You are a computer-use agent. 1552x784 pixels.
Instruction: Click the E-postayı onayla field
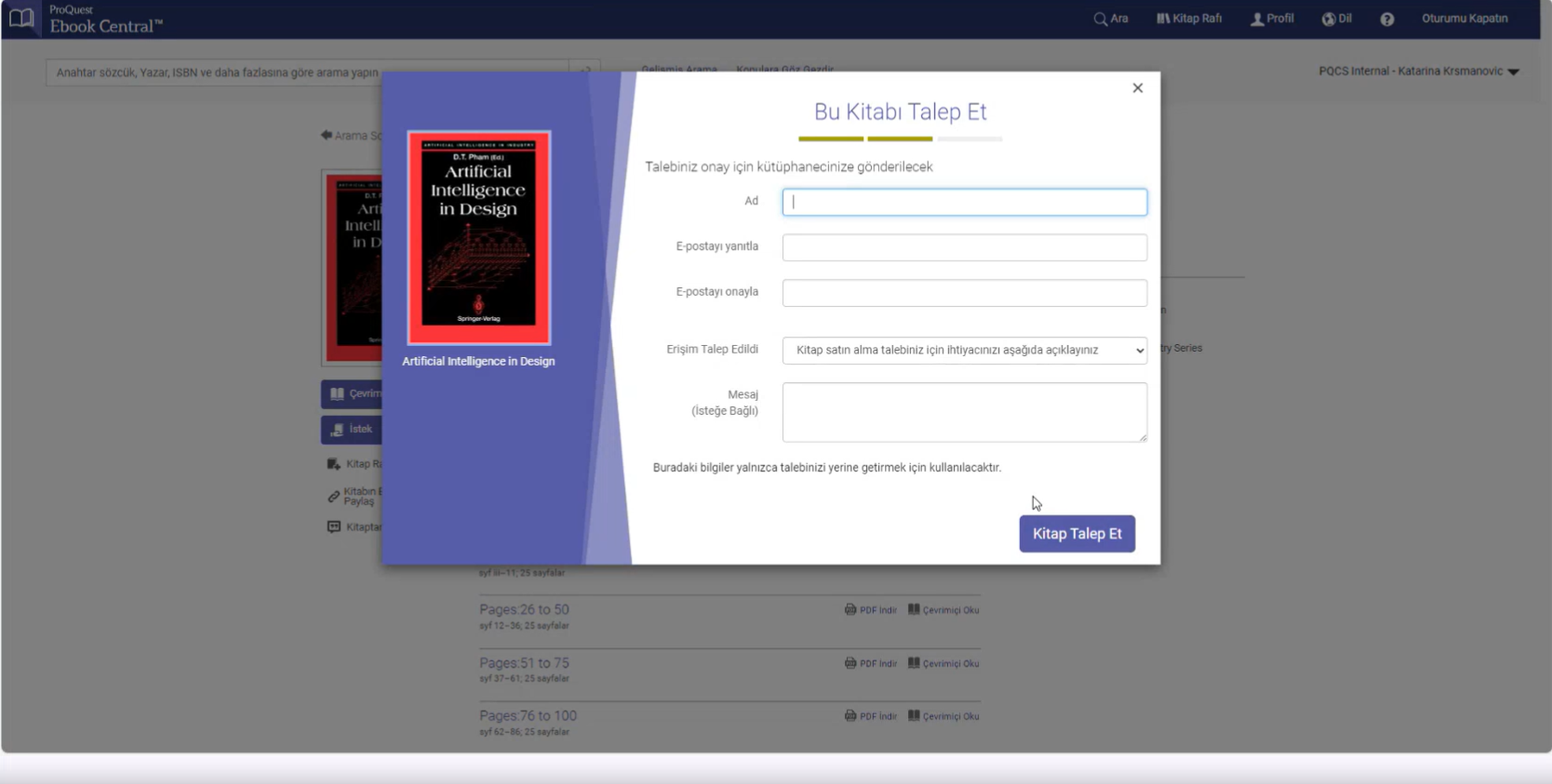(964, 293)
